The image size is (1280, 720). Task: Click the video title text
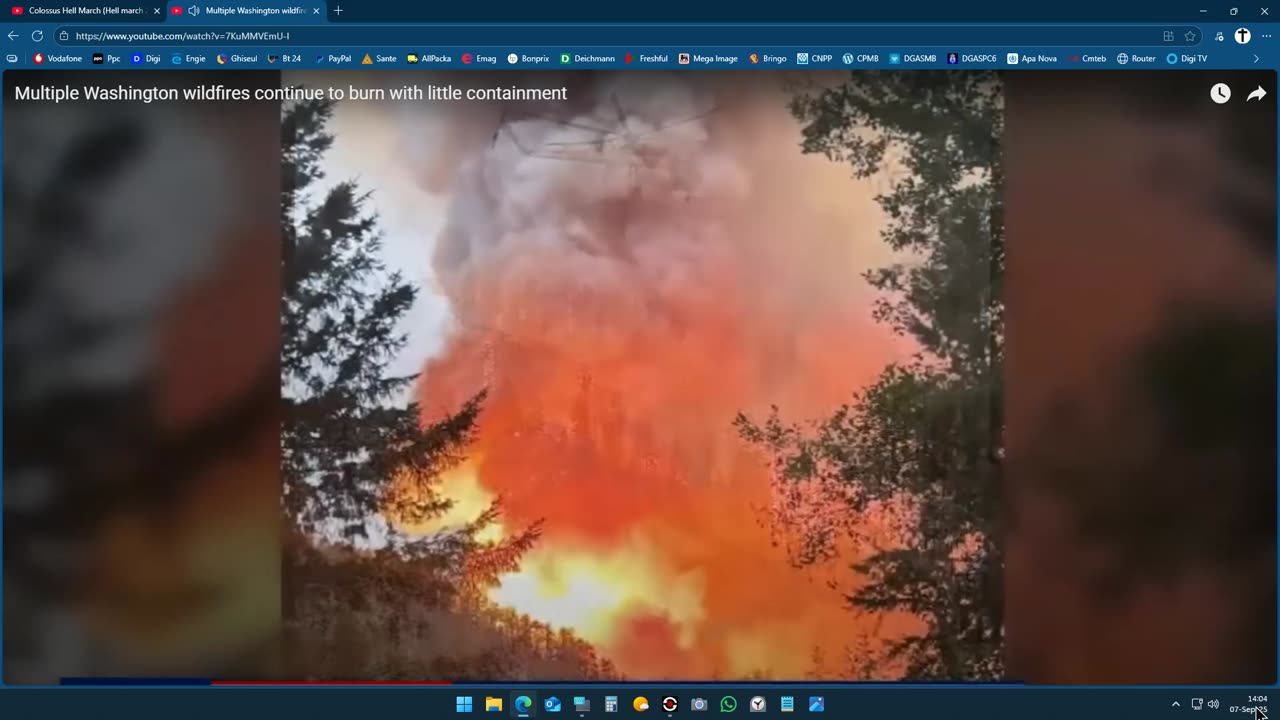(x=291, y=93)
